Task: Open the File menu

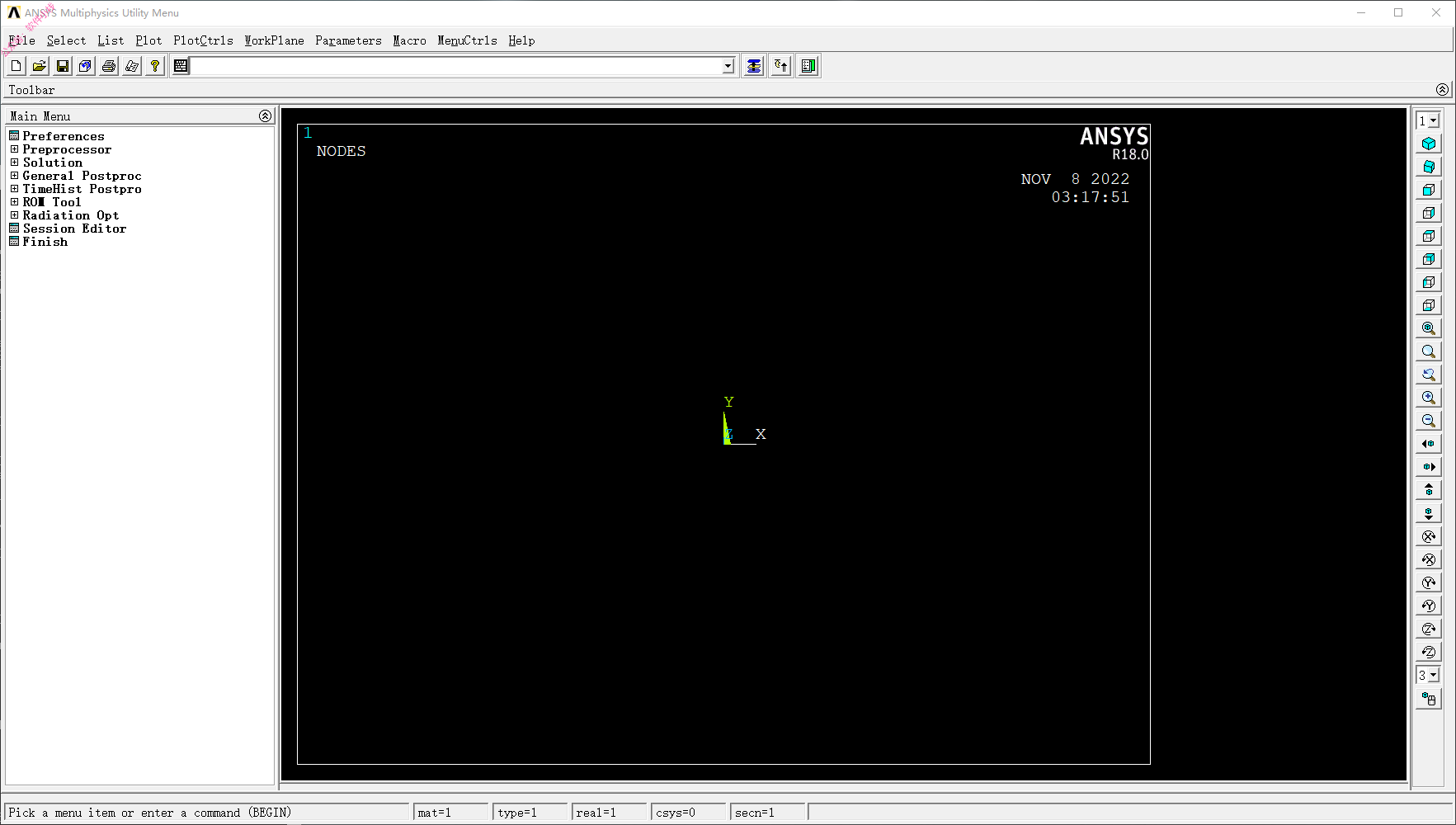Action: (x=21, y=40)
